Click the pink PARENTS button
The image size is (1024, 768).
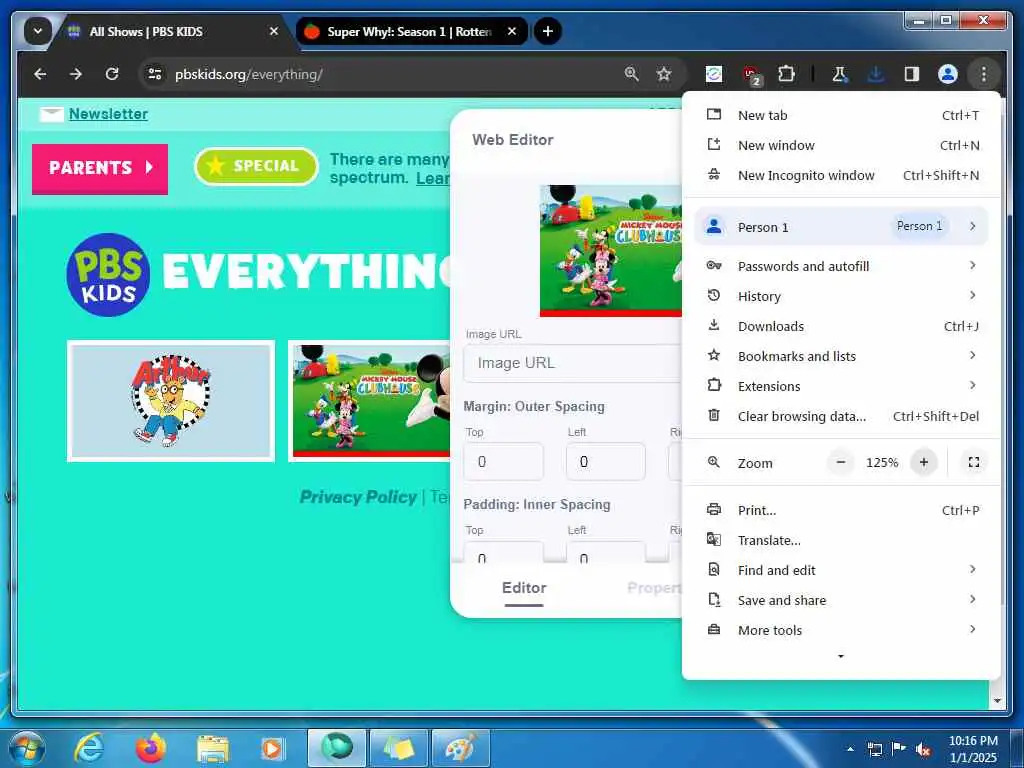click(100, 168)
